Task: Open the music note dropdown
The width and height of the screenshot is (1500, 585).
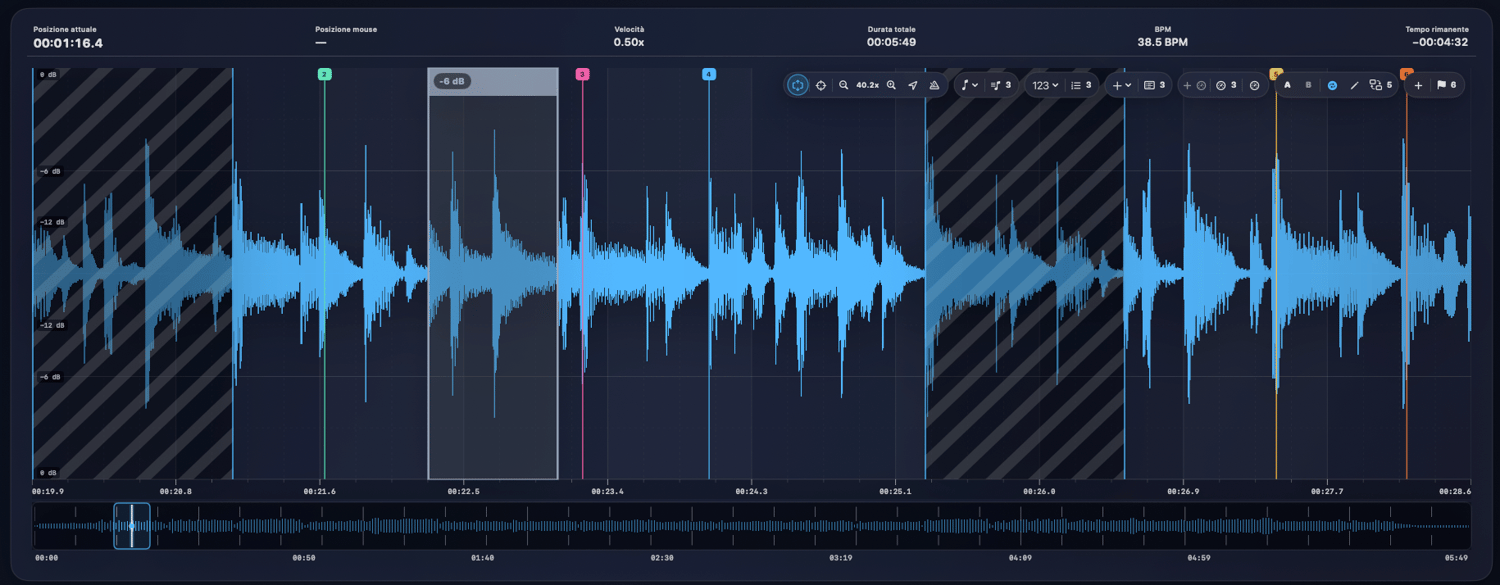Action: (x=969, y=85)
